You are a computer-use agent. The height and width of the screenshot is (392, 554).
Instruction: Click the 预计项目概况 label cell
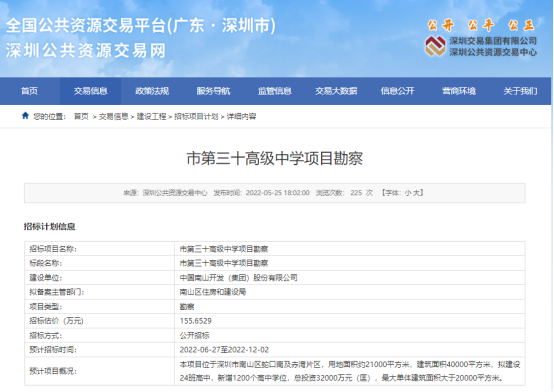[x=99, y=371]
